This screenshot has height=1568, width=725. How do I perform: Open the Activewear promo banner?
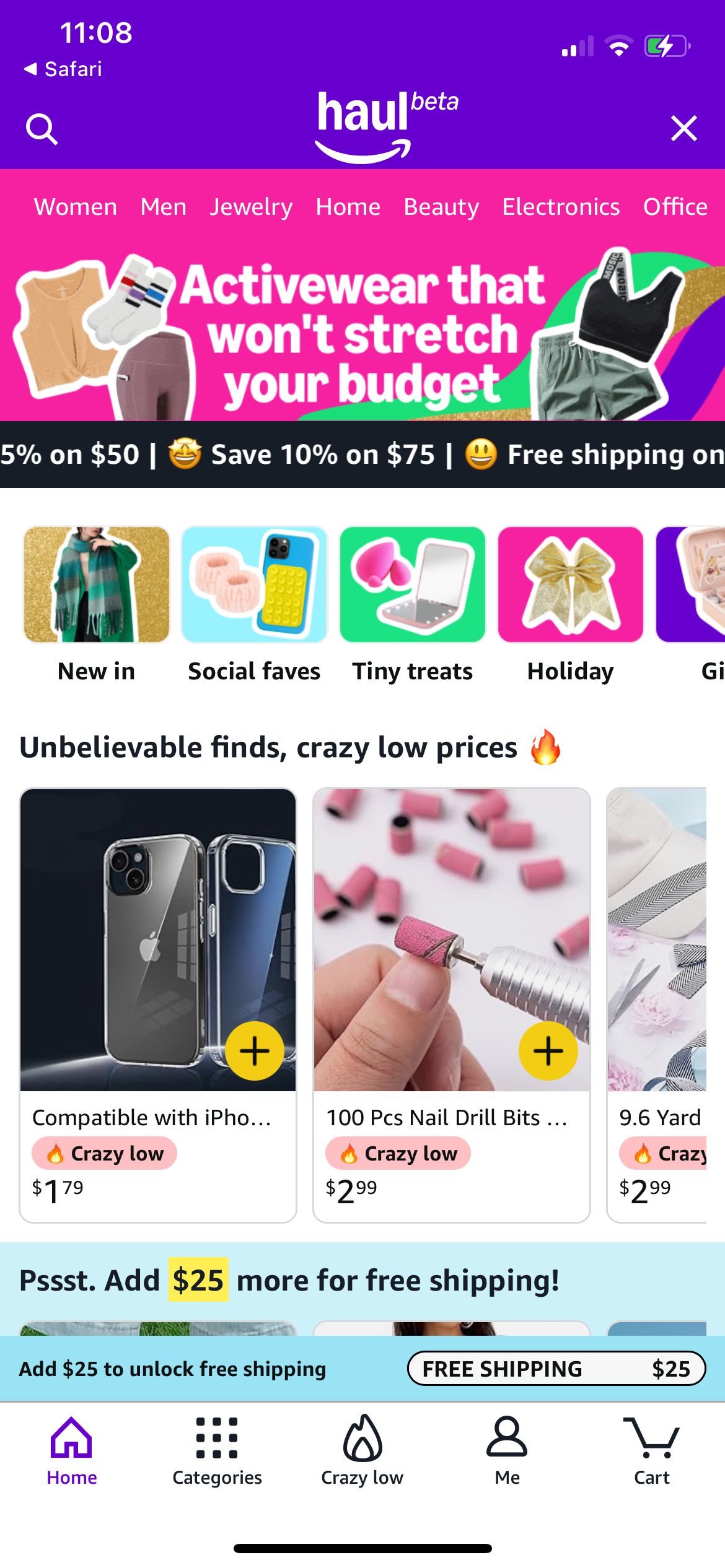pos(362,334)
